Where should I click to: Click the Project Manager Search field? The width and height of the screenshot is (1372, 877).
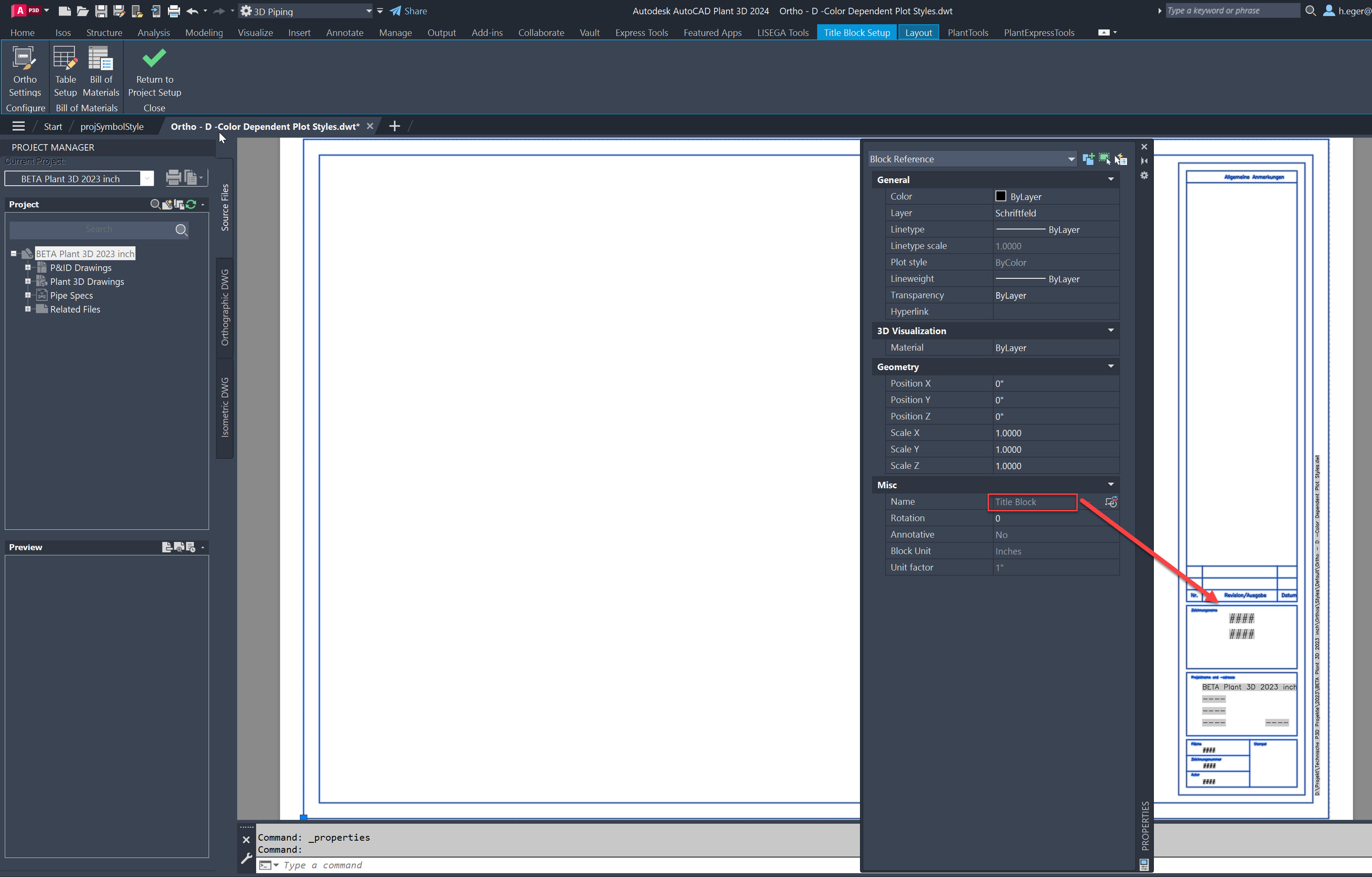pos(99,229)
